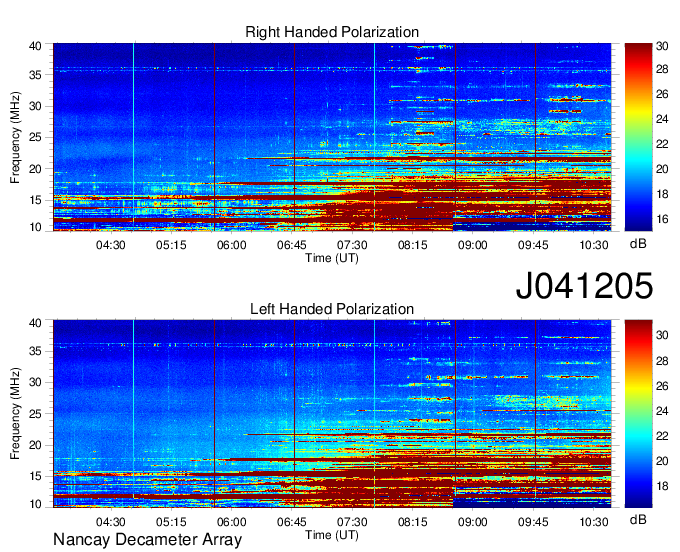Click the 04:30 time tick under Left Handed plot
Screen dimensions: 680x552
pos(111,522)
